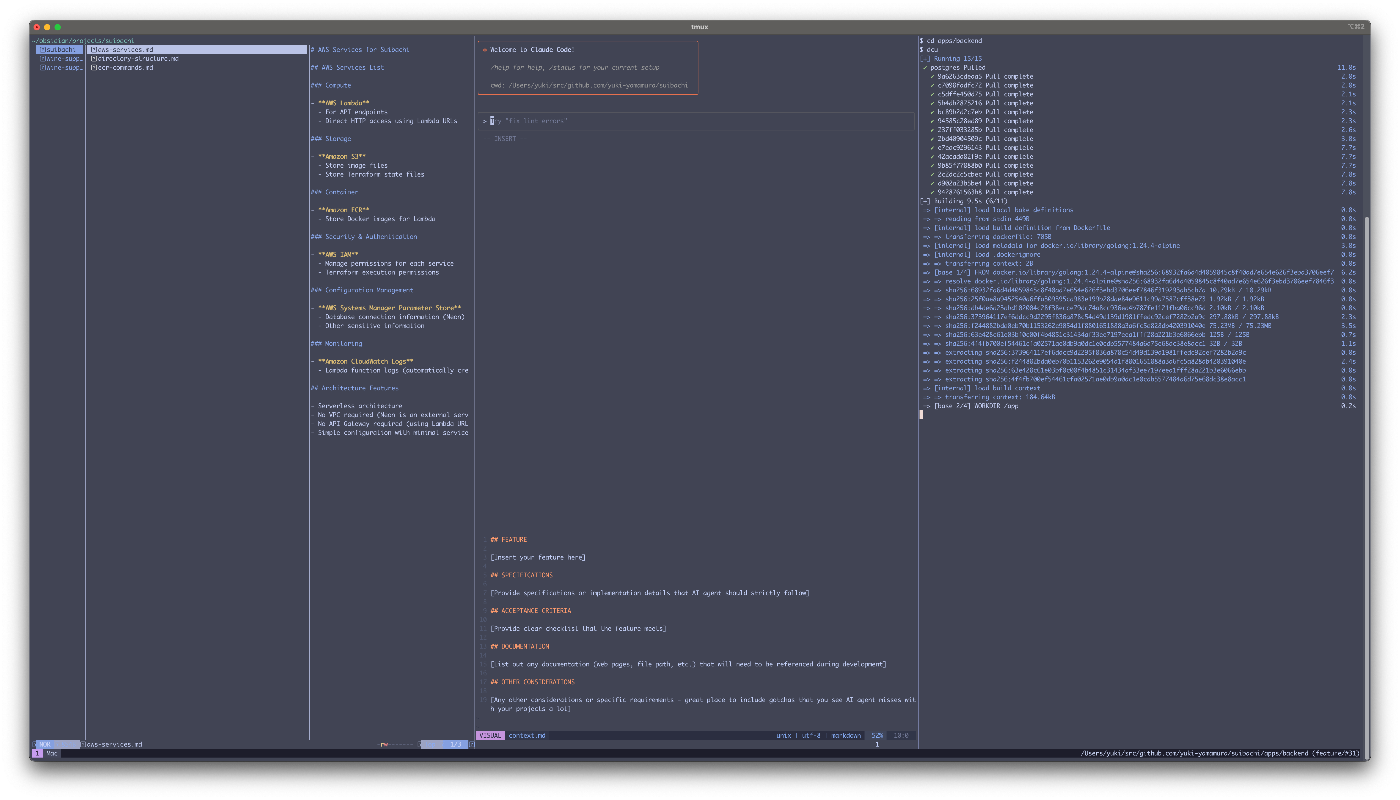Screen dimensions: 1400x800
Task: Click context.md filename in vim statusline
Action: coord(527,735)
